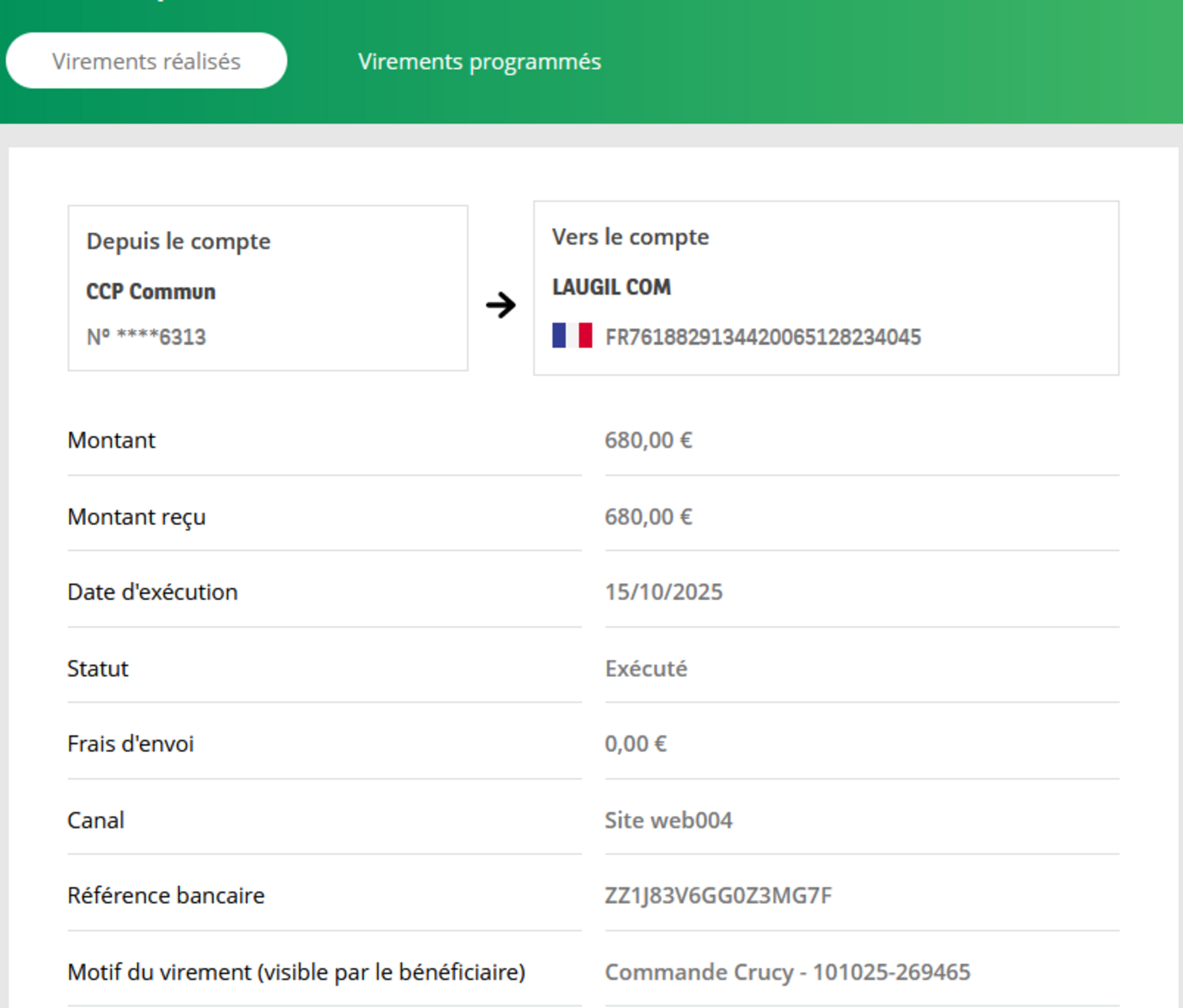Click the Canal value Site web004
Image resolution: width=1183 pixels, height=1008 pixels.
(x=668, y=820)
